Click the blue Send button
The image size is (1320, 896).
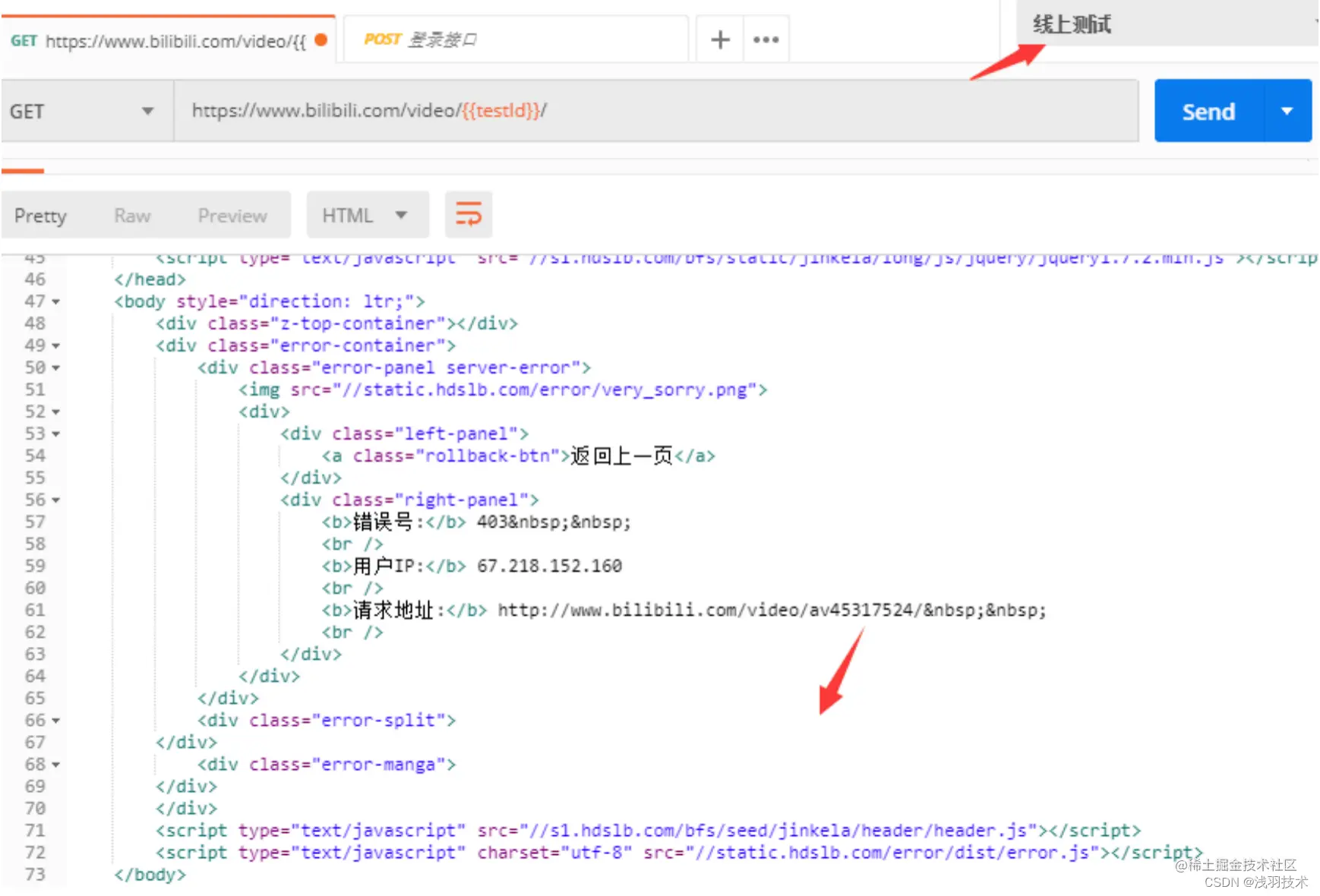coord(1209,111)
